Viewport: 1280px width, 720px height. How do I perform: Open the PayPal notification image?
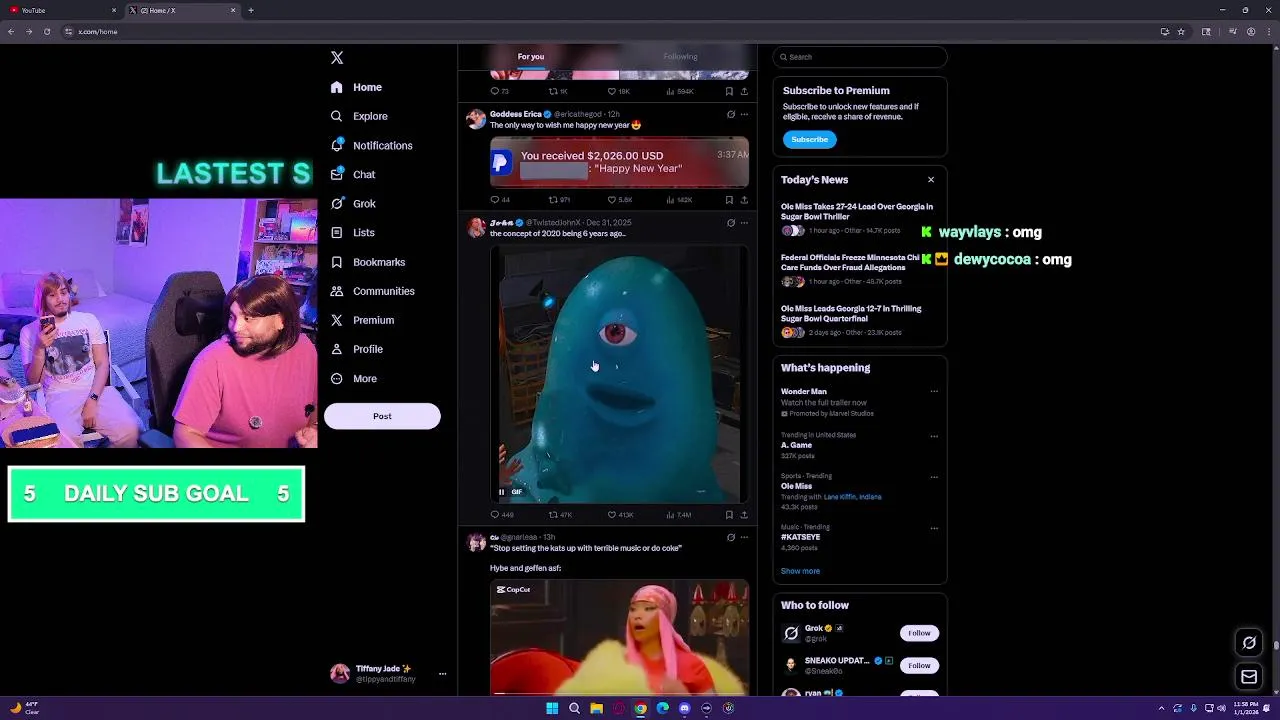click(619, 162)
